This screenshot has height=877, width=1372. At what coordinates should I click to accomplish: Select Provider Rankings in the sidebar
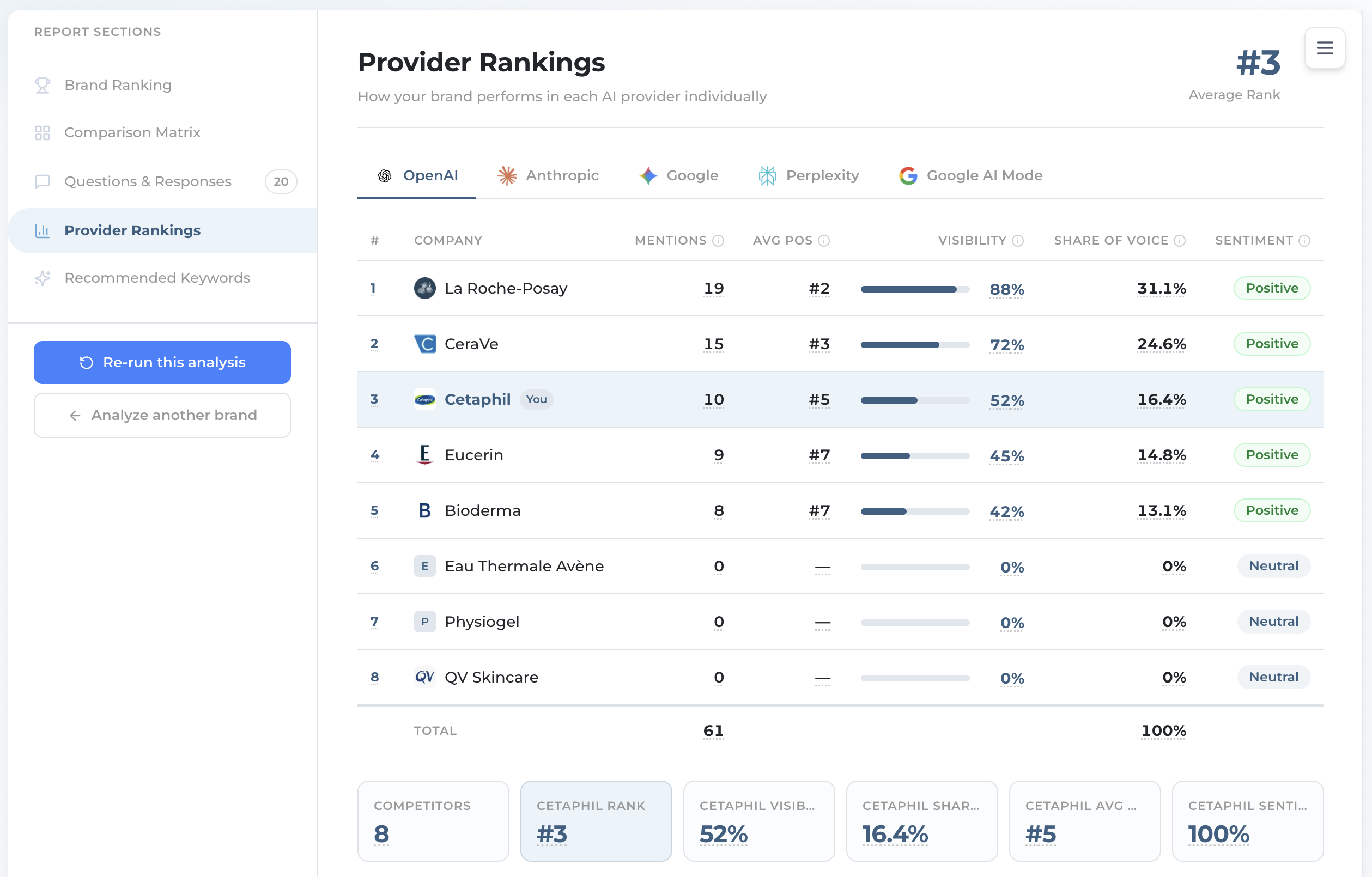point(162,230)
